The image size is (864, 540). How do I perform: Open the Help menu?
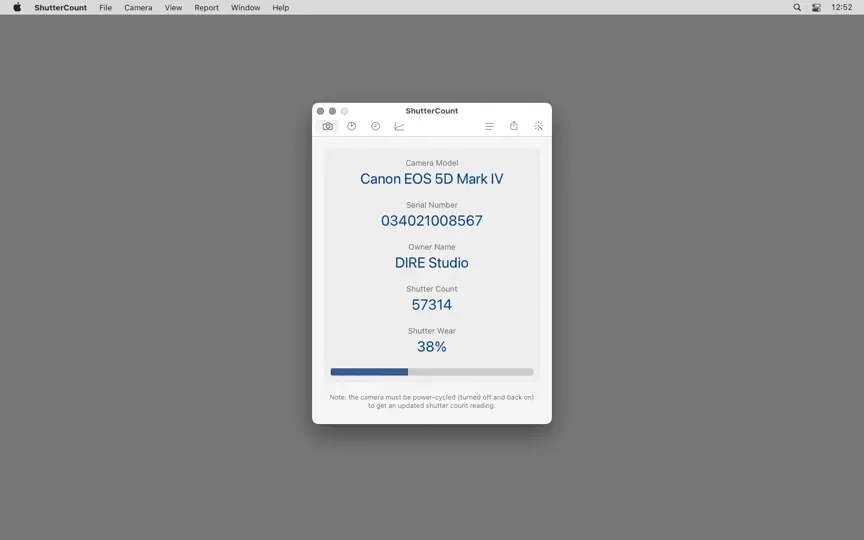click(x=280, y=8)
